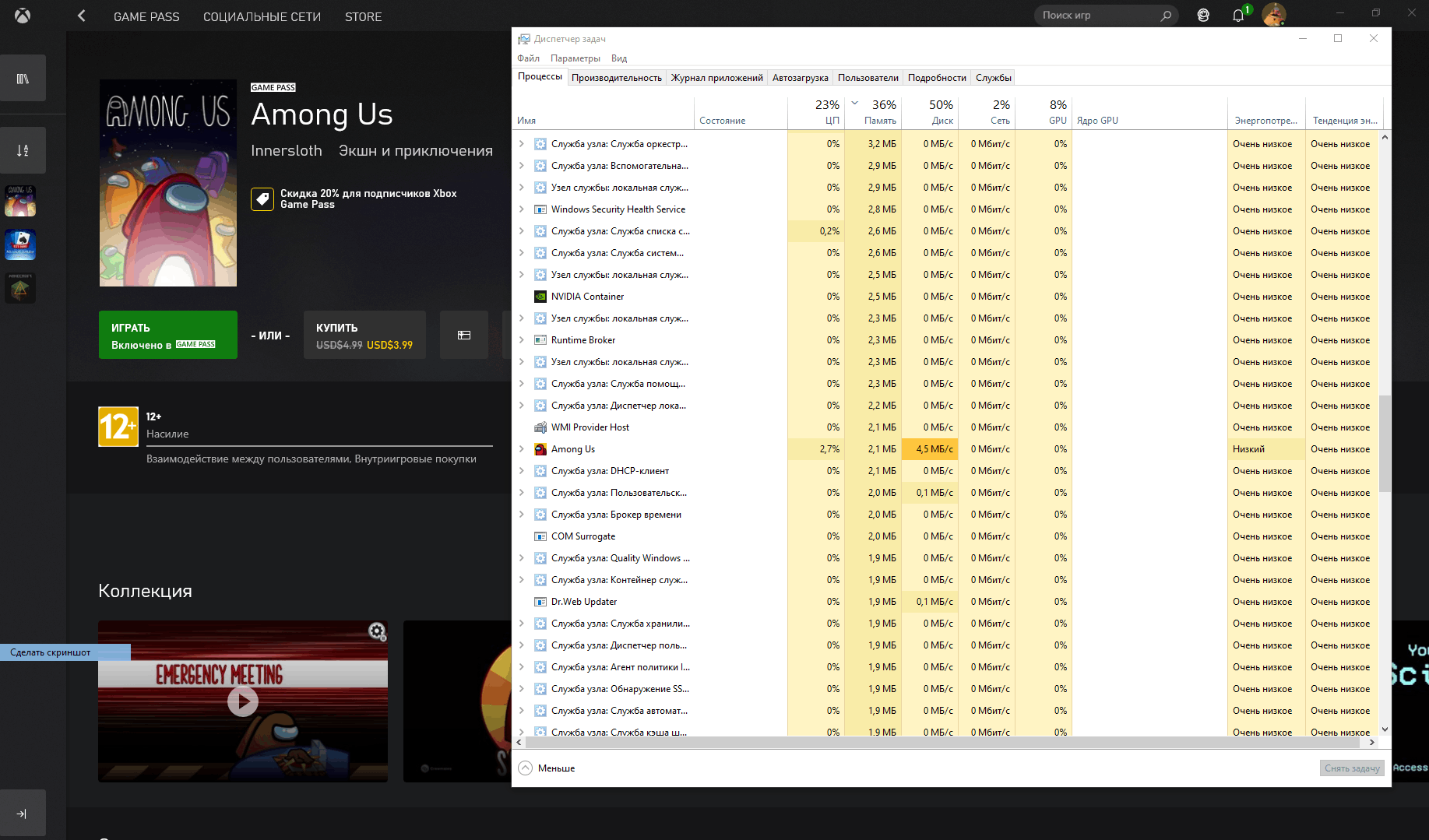Go back with the arrow icon
The height and width of the screenshot is (840, 1429).
tap(82, 16)
